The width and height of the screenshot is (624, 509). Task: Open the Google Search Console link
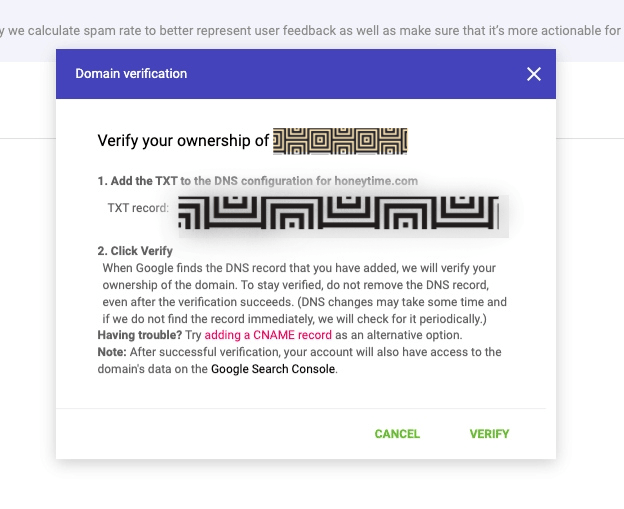tap(273, 369)
